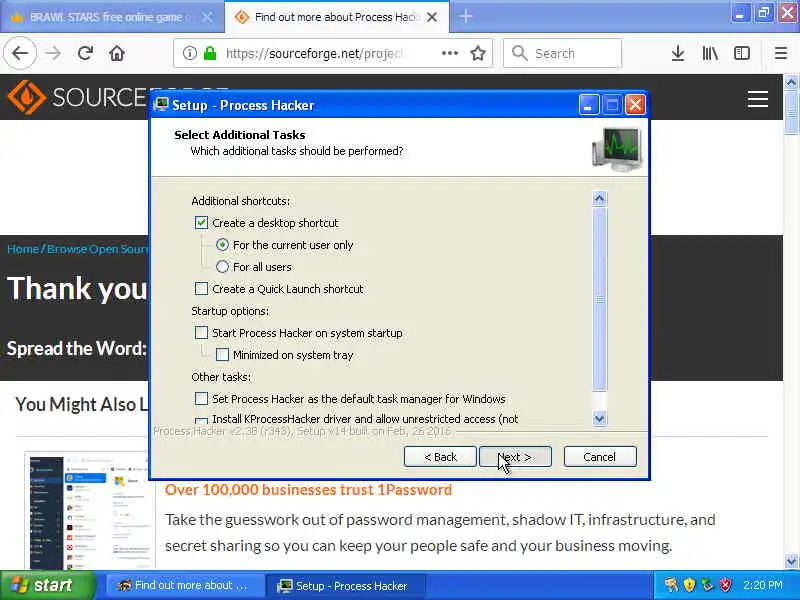
Task: Open a new browser tab
Action: 465,16
